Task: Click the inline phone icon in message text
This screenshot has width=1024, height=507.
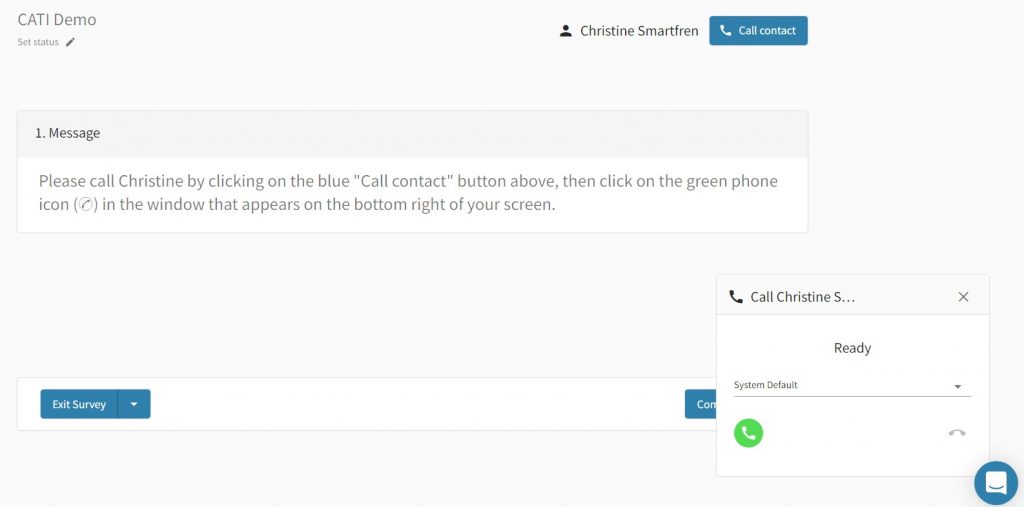Action: pos(85,205)
